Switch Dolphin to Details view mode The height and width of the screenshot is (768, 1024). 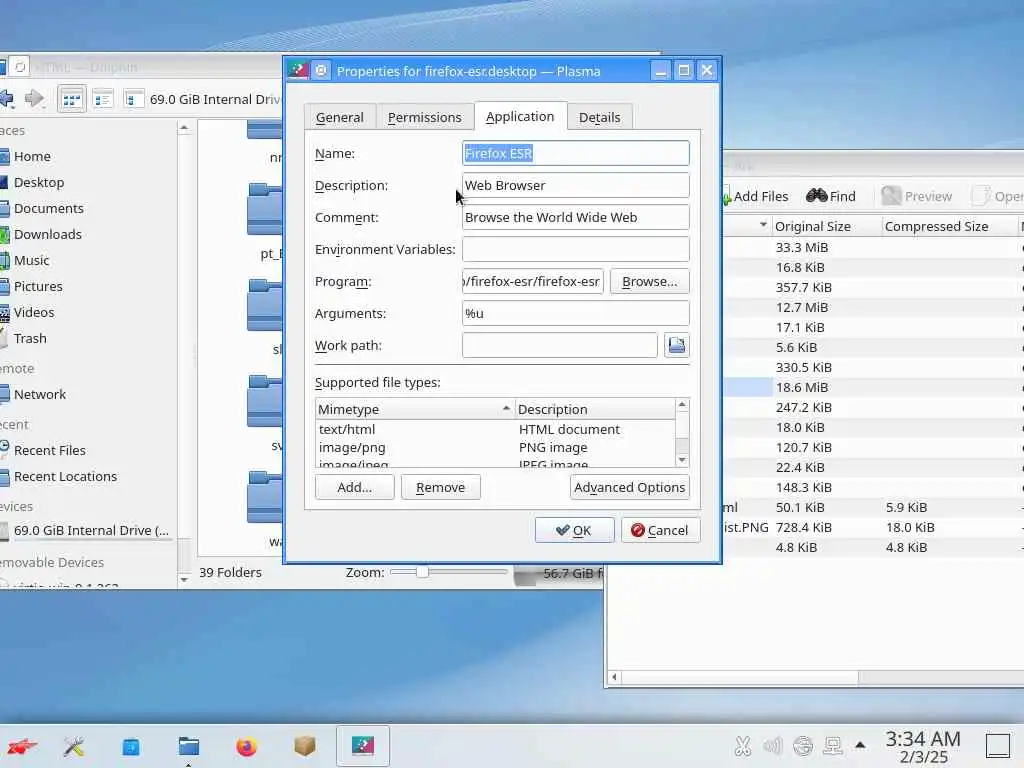[133, 99]
